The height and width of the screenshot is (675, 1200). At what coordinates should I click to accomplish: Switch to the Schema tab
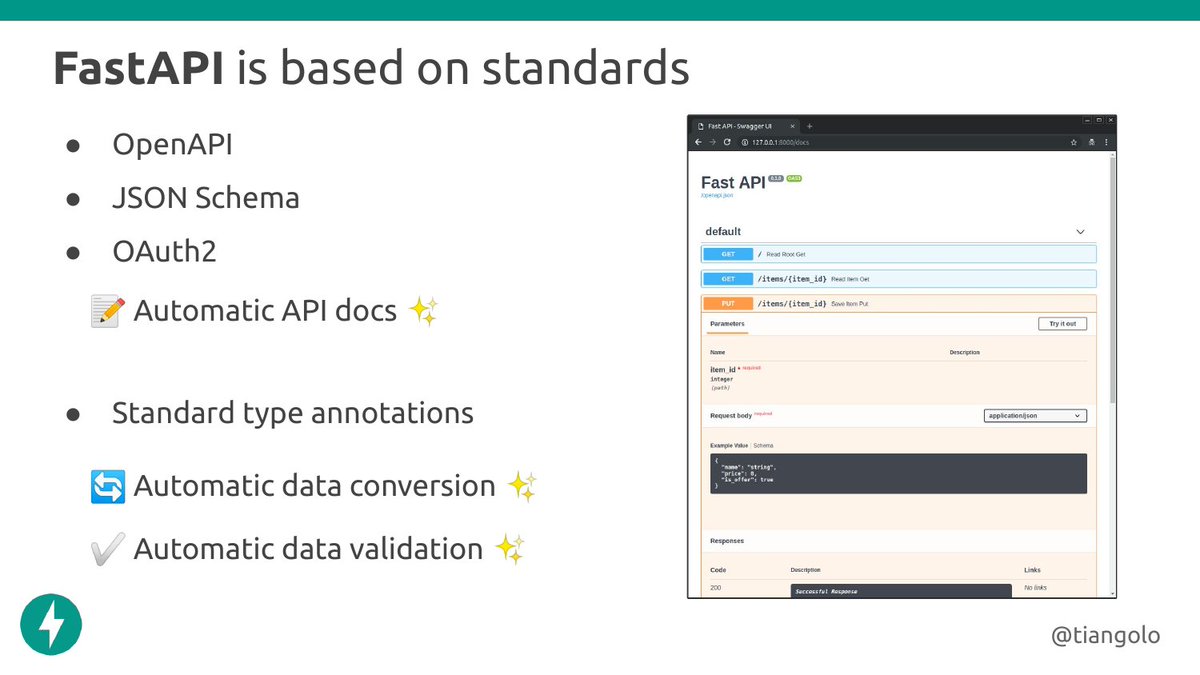(x=763, y=445)
